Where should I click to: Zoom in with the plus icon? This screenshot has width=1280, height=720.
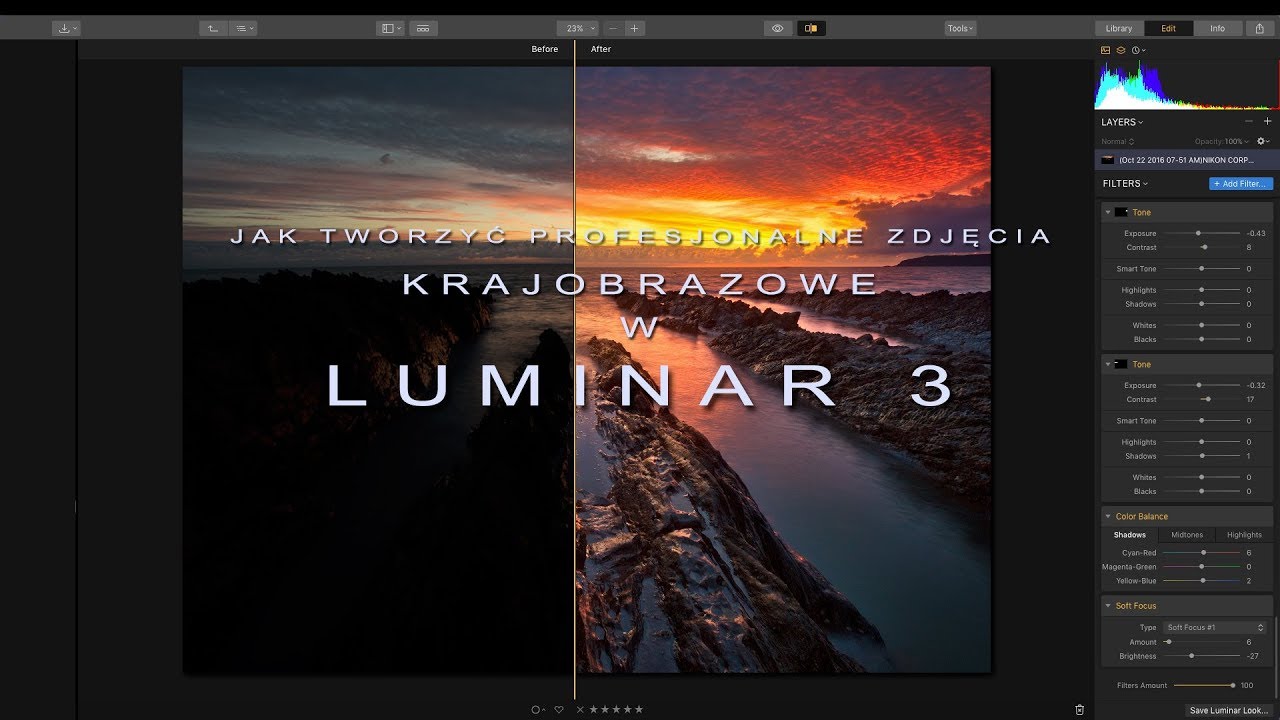coord(634,28)
